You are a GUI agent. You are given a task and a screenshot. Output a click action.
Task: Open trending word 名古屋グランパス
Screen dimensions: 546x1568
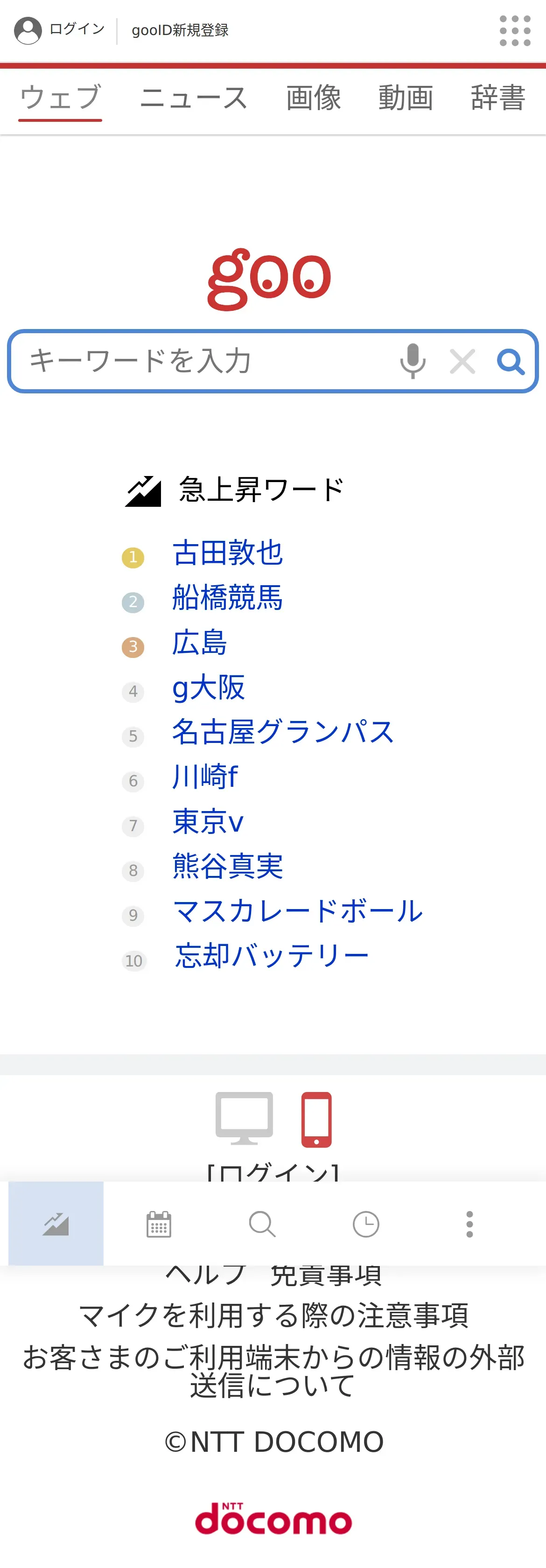[283, 732]
